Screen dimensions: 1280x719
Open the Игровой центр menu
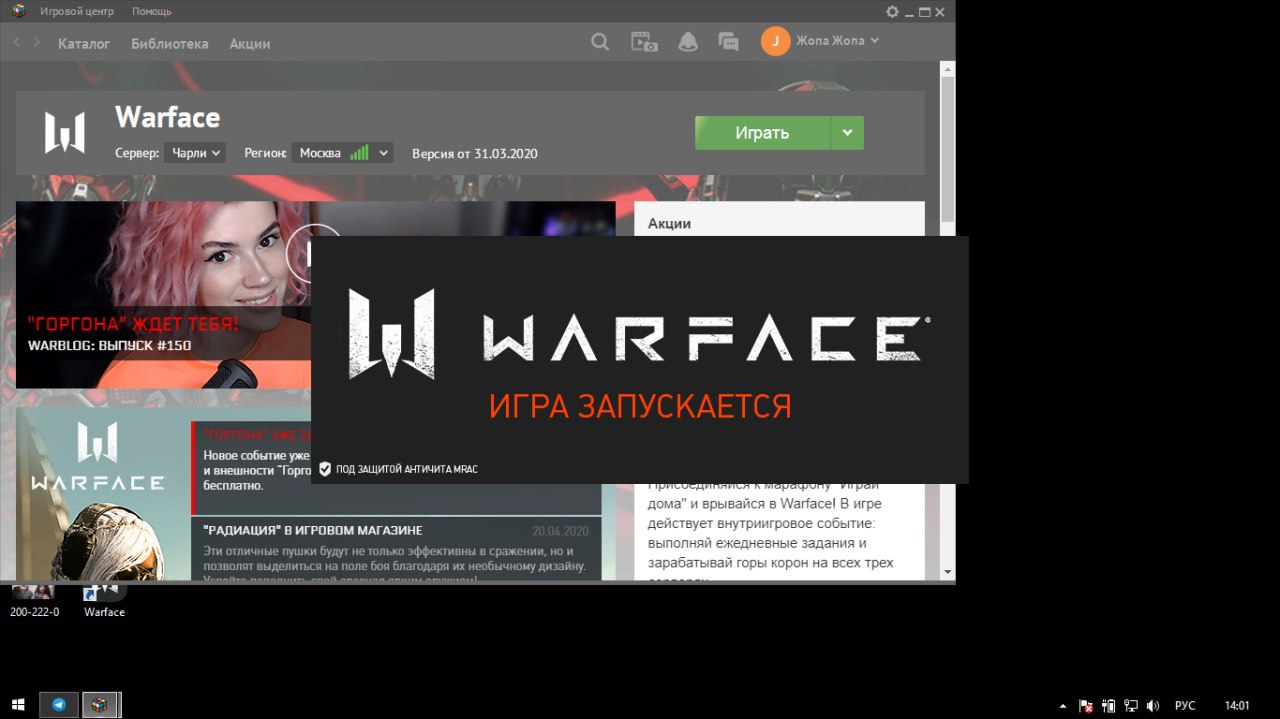(77, 12)
